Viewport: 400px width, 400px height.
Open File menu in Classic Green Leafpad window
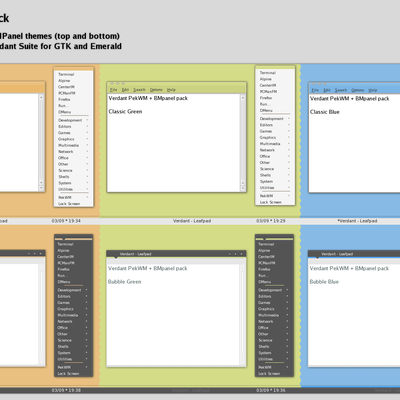coord(114,90)
